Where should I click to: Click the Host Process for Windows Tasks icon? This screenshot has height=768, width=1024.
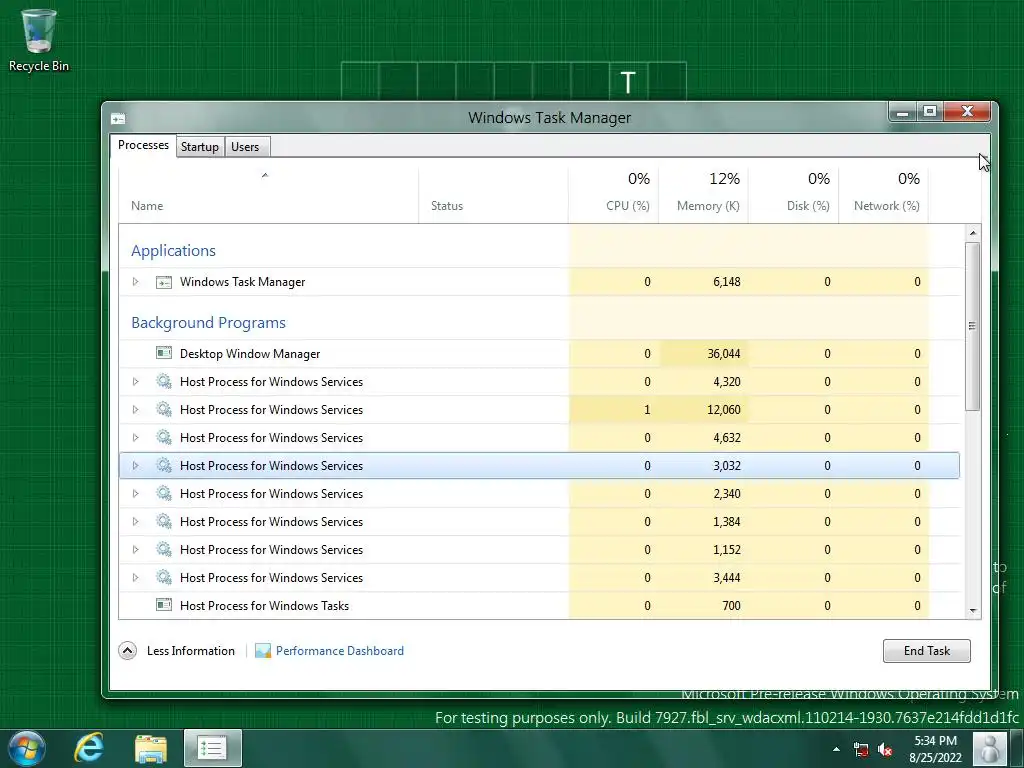pyautogui.click(x=164, y=605)
